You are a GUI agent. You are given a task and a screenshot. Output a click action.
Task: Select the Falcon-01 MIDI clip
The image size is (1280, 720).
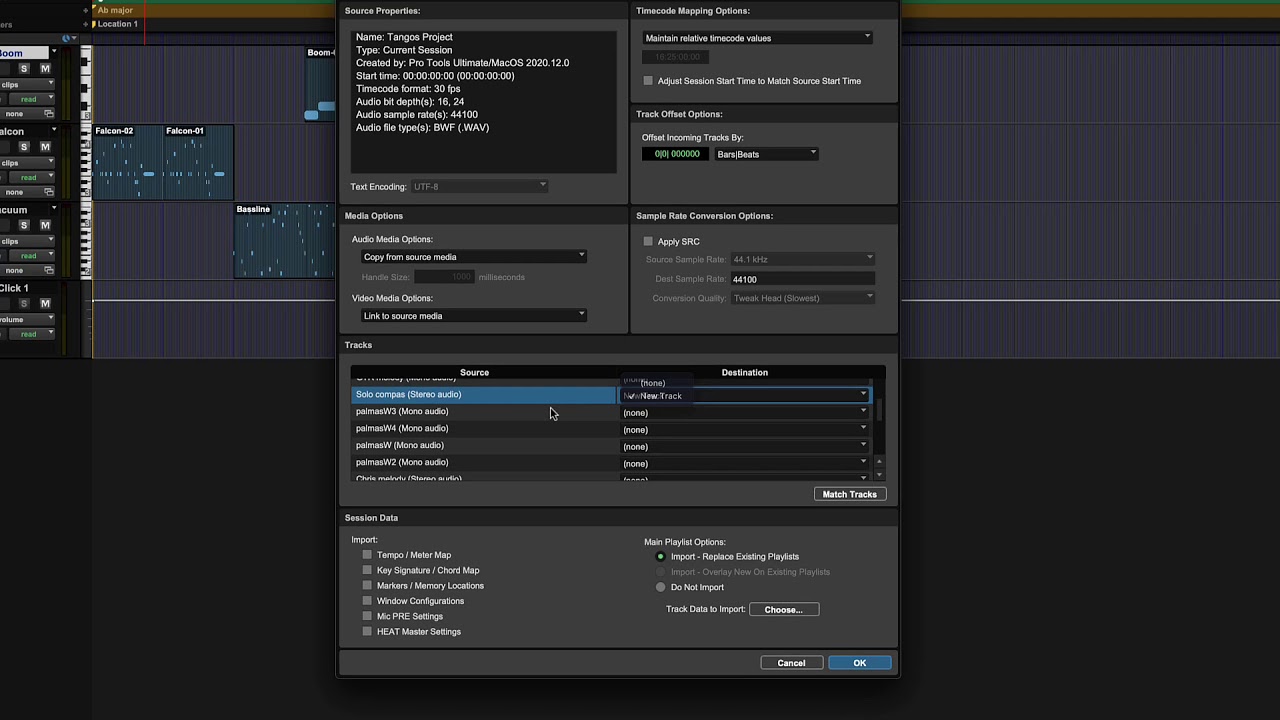point(198,163)
